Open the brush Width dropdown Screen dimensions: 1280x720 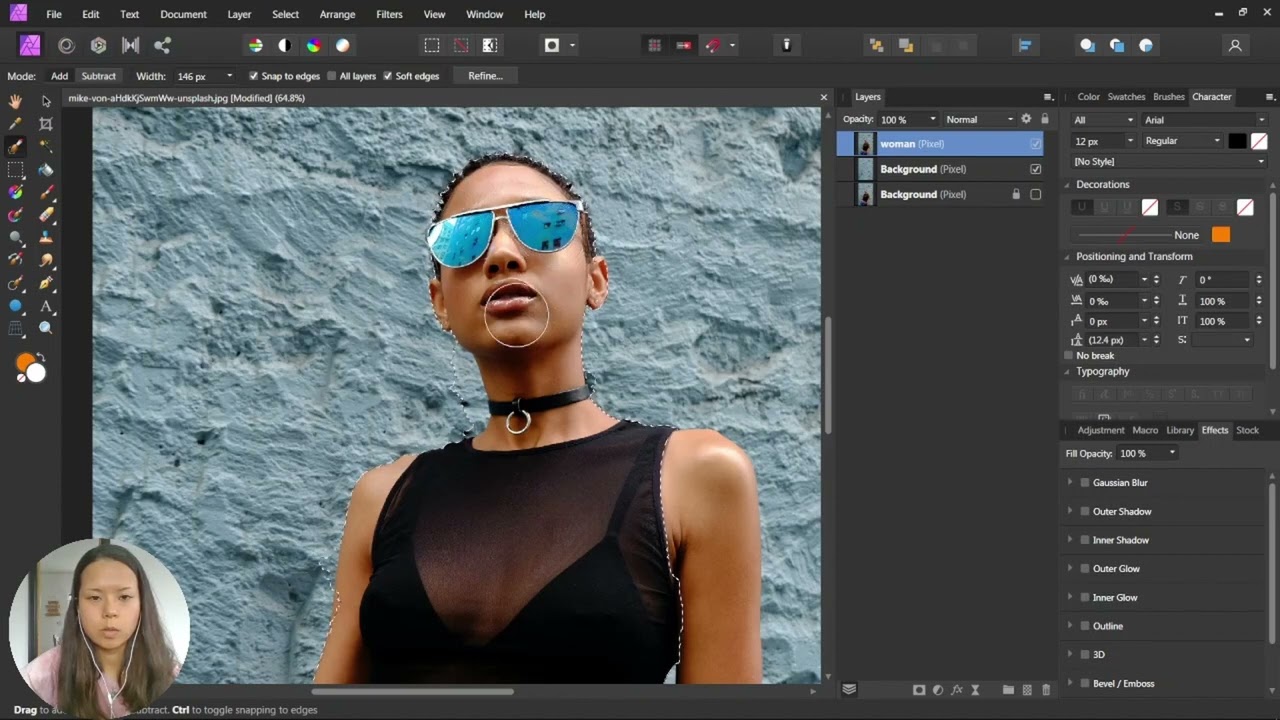pyautogui.click(x=229, y=76)
